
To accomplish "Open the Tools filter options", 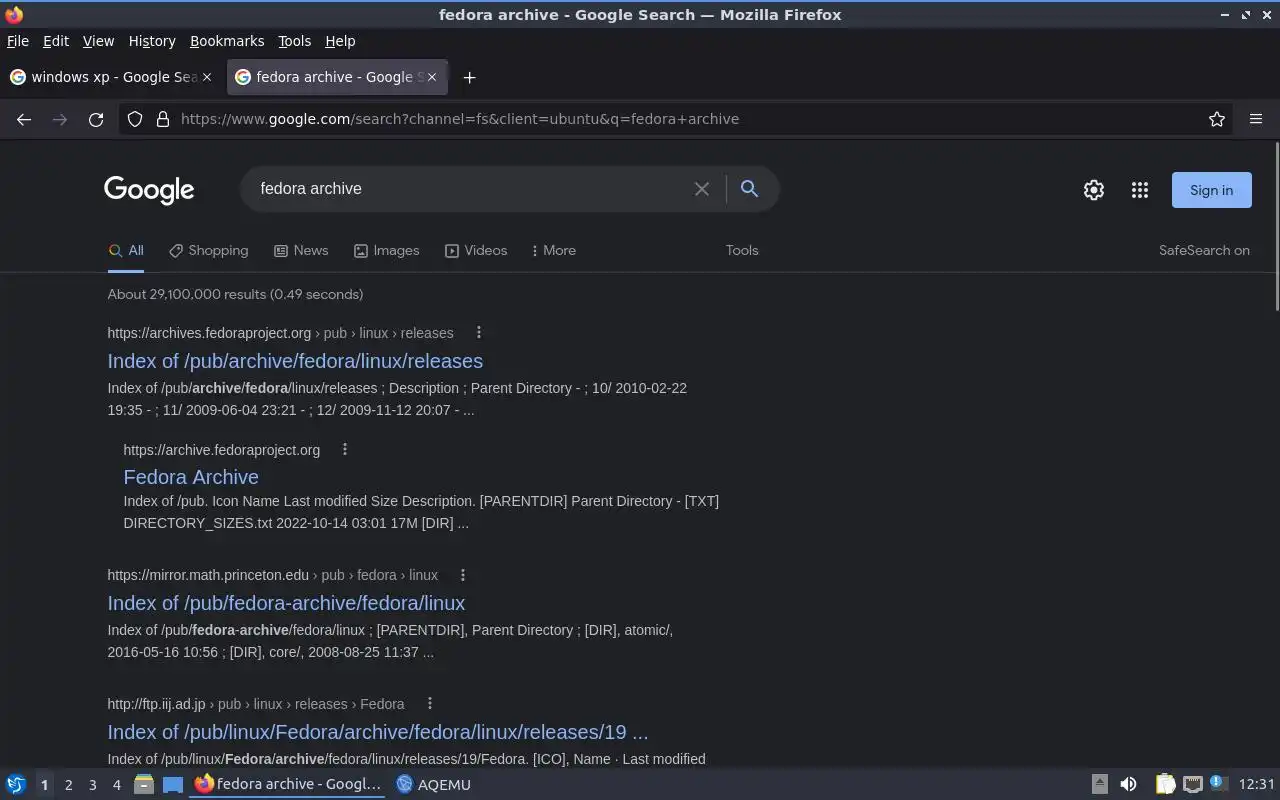I will [742, 251].
